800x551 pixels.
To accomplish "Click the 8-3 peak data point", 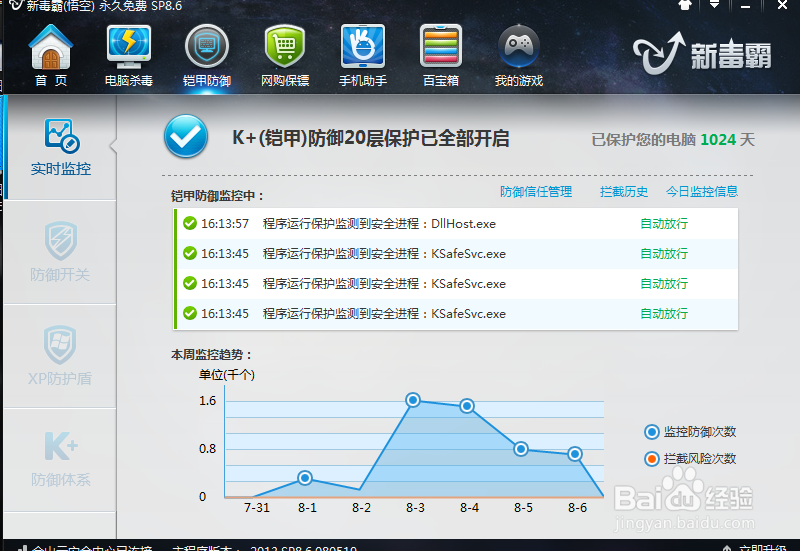I will (x=413, y=400).
